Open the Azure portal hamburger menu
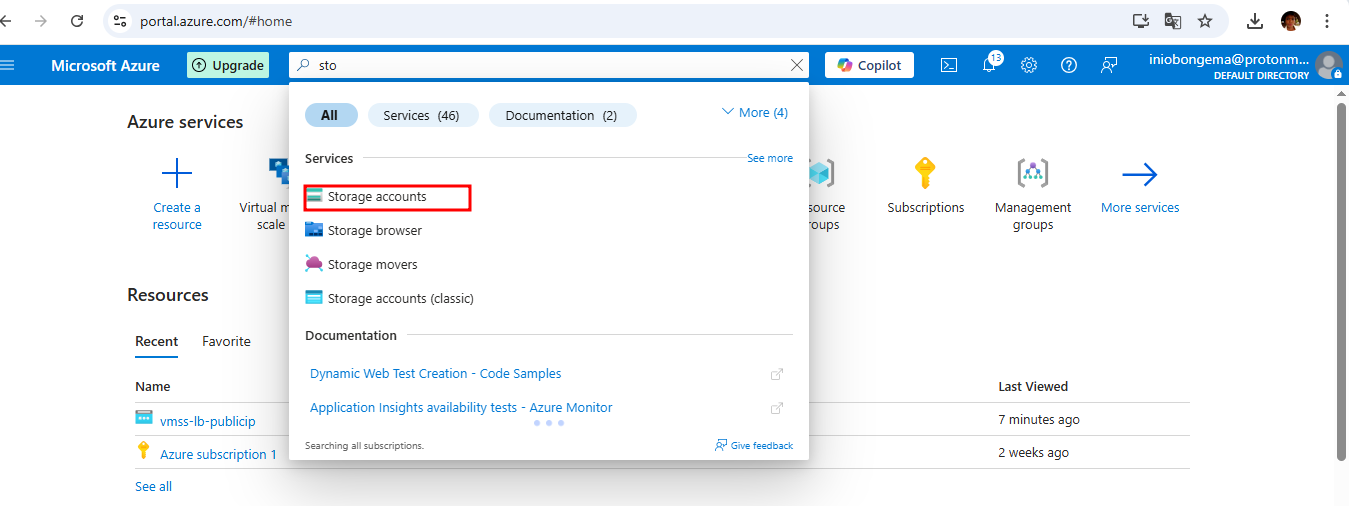Image resolution: width=1349 pixels, height=506 pixels. pos(8,65)
